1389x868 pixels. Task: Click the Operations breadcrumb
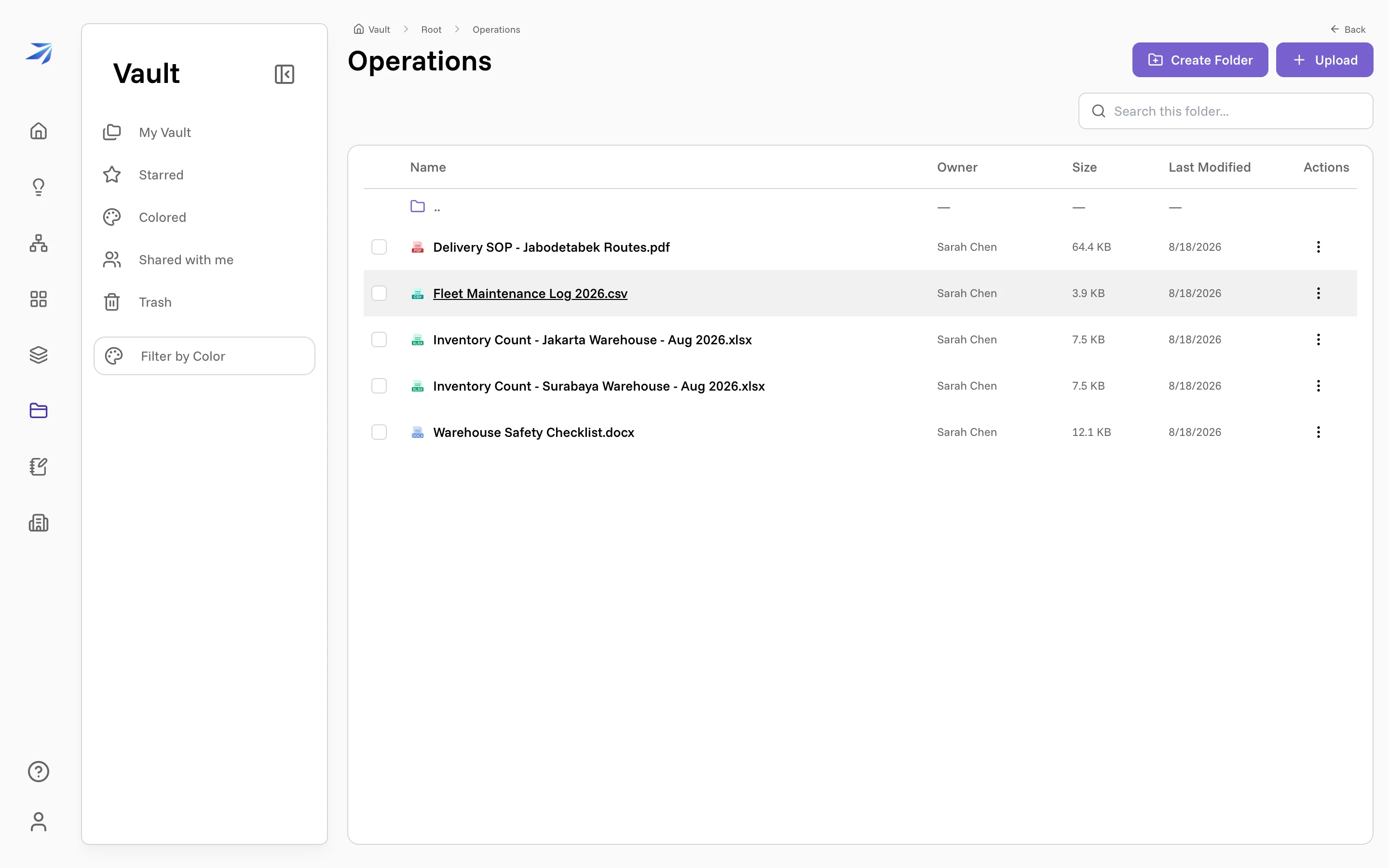tap(496, 29)
